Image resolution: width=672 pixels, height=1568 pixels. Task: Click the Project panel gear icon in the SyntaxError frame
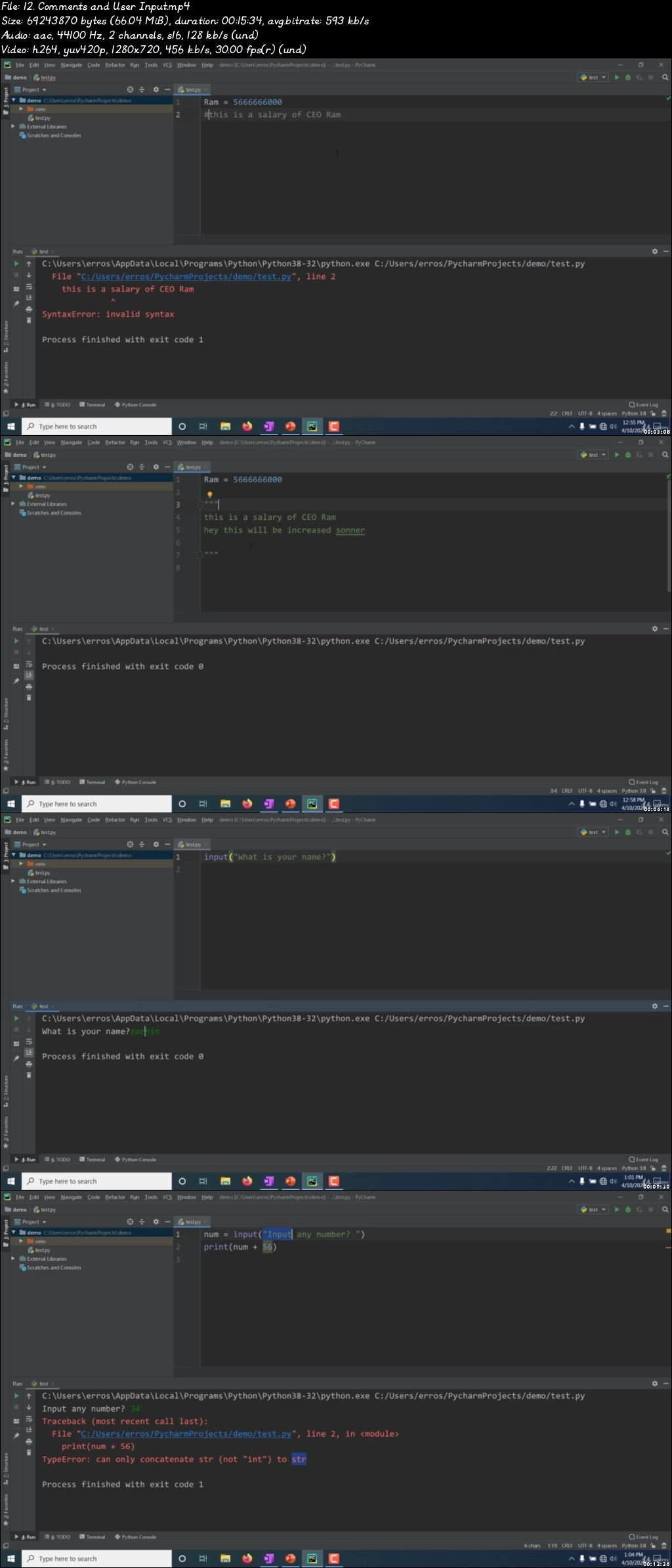(x=156, y=90)
